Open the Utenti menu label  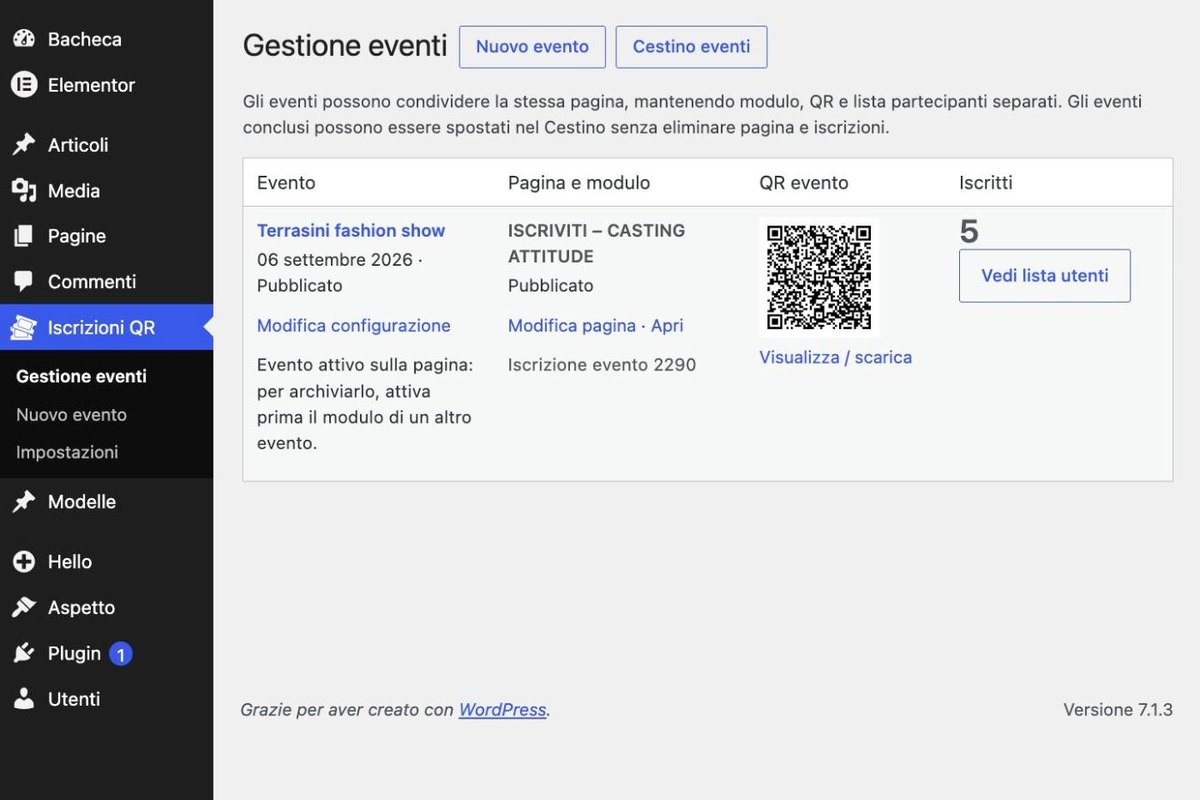click(74, 699)
